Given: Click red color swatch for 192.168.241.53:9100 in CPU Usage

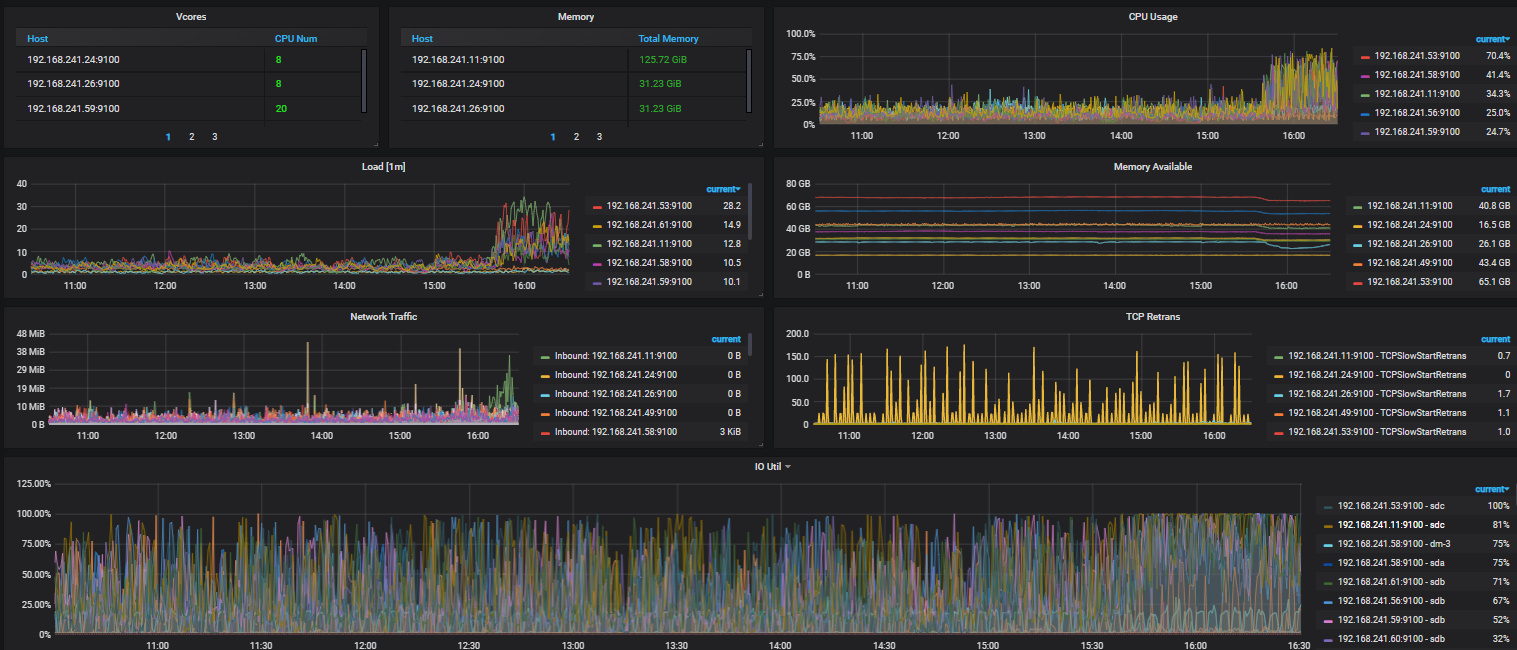Looking at the screenshot, I should [1364, 57].
